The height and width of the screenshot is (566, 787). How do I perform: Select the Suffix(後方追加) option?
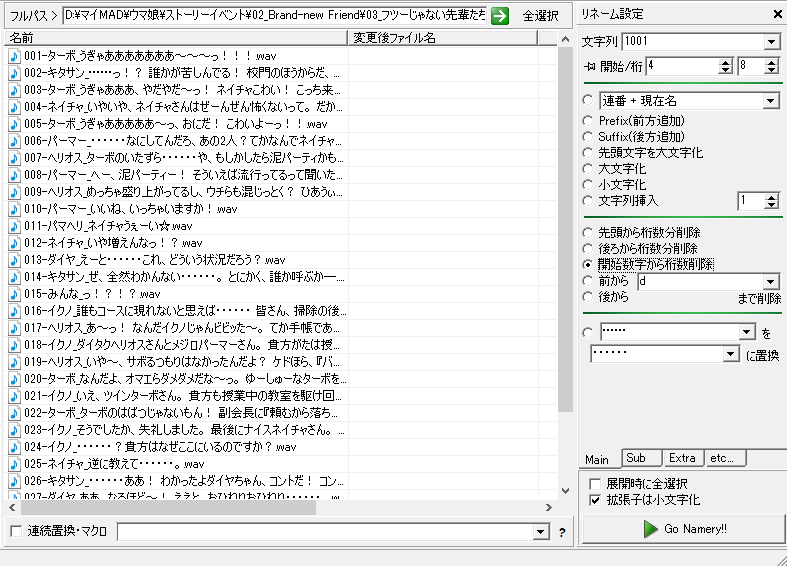(587, 136)
